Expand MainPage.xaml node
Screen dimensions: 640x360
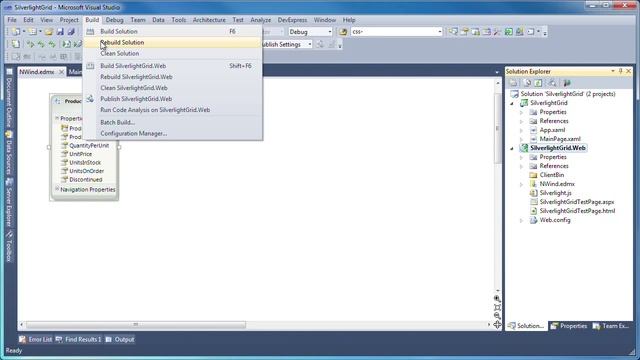pos(521,139)
